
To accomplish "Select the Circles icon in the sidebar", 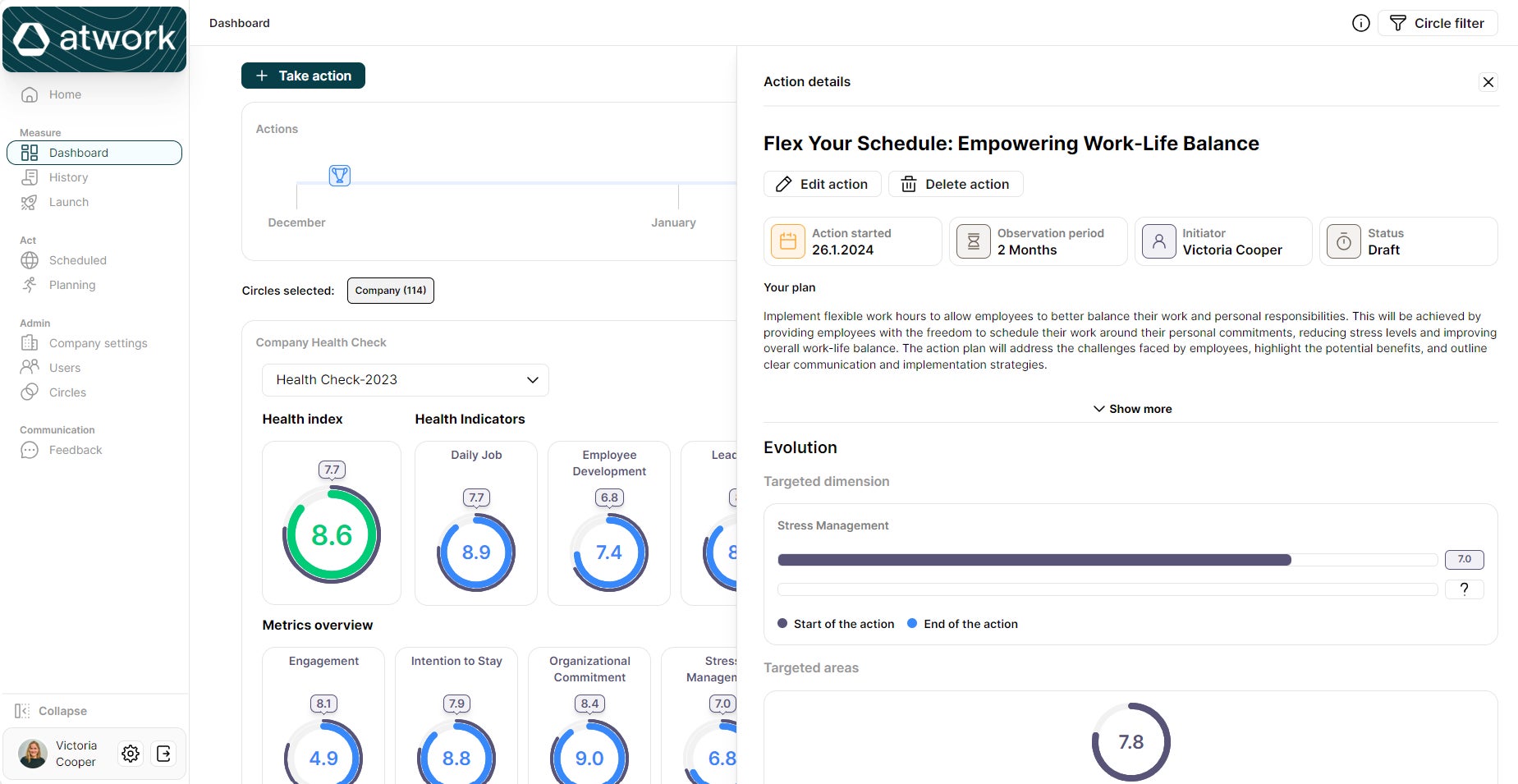I will point(30,392).
